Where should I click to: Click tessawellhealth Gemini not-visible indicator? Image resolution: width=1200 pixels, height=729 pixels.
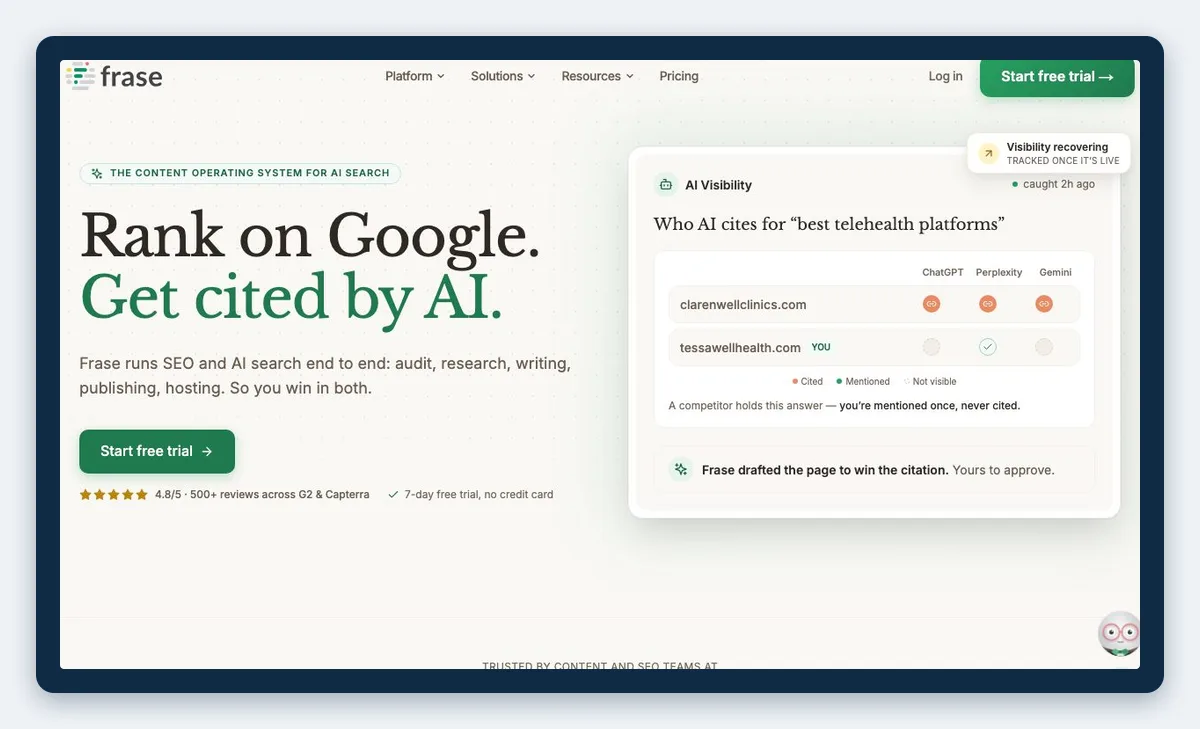1044,347
